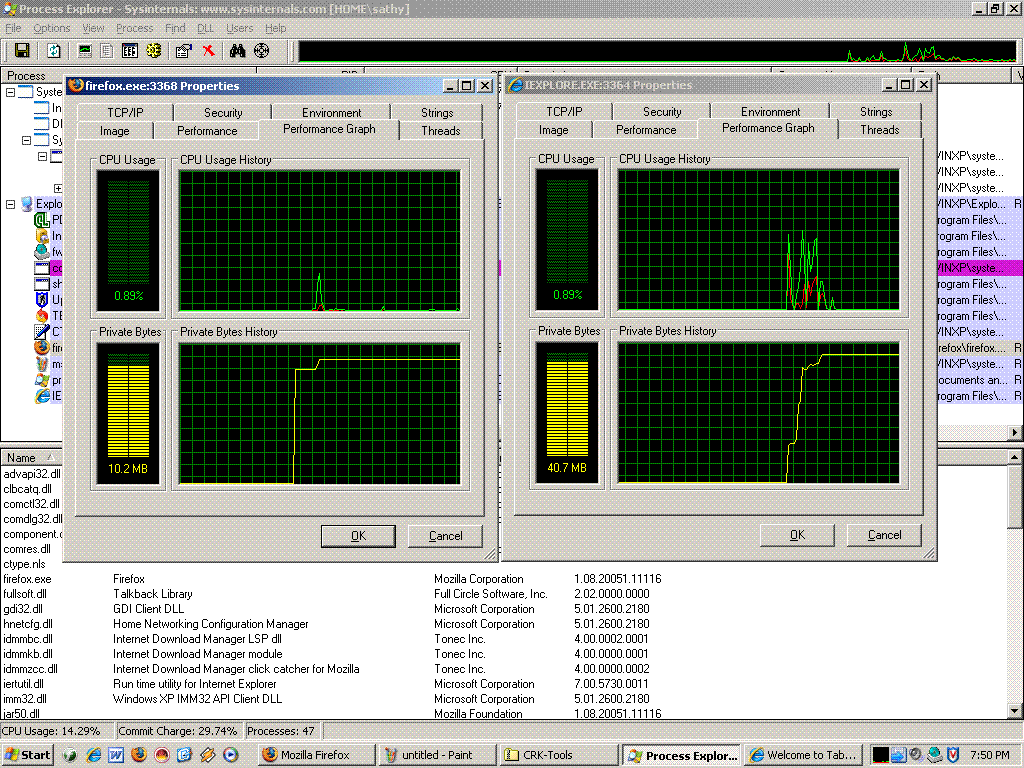
Task: Collapse the second-level Sy... process node
Action: [26, 140]
